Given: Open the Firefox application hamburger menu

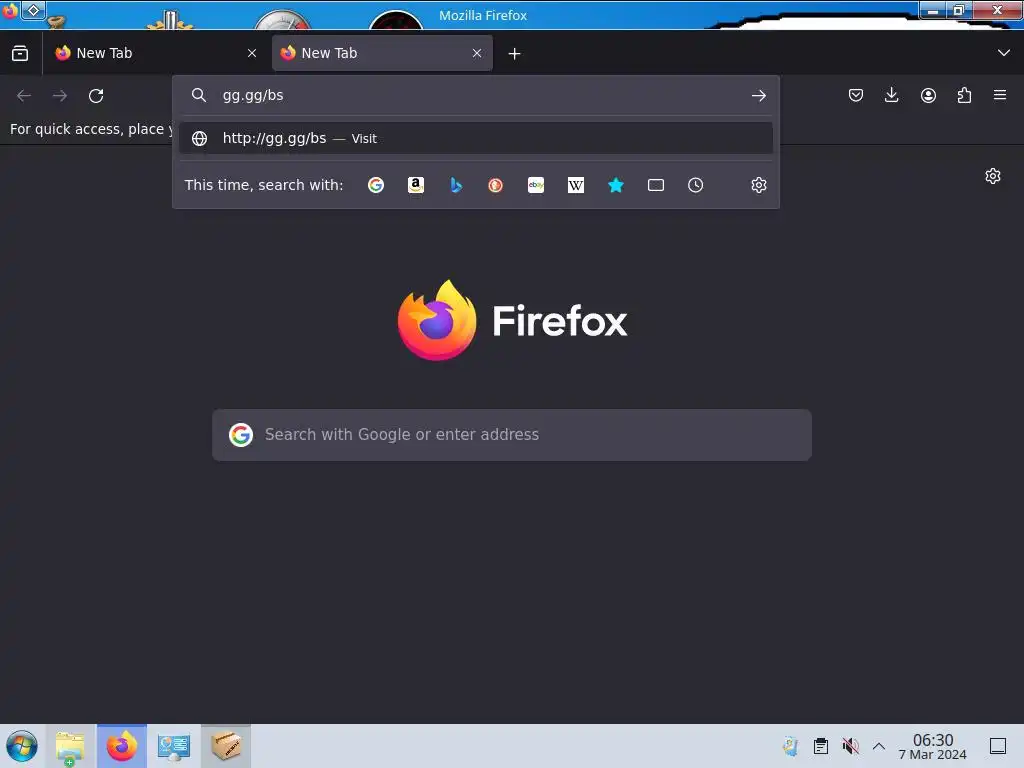Looking at the screenshot, I should click(x=1000, y=95).
